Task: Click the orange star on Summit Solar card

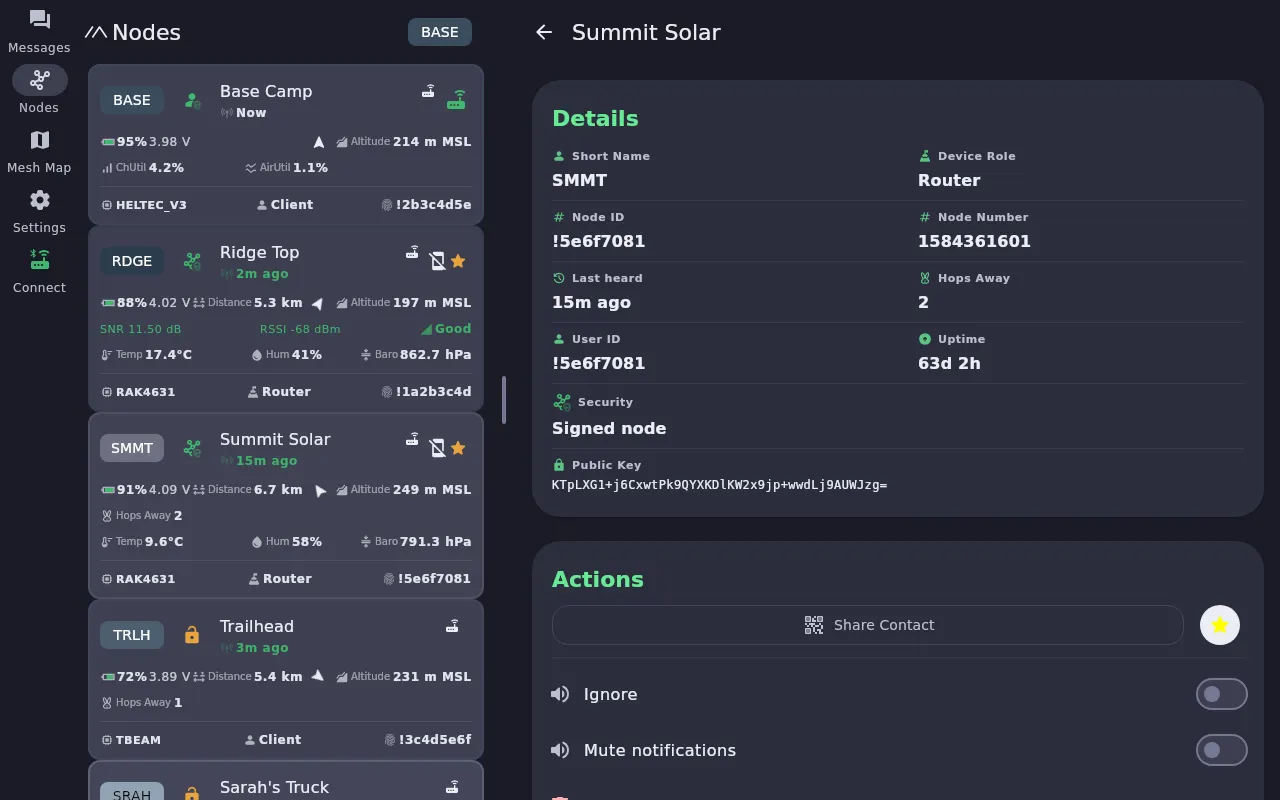Action: [x=458, y=448]
